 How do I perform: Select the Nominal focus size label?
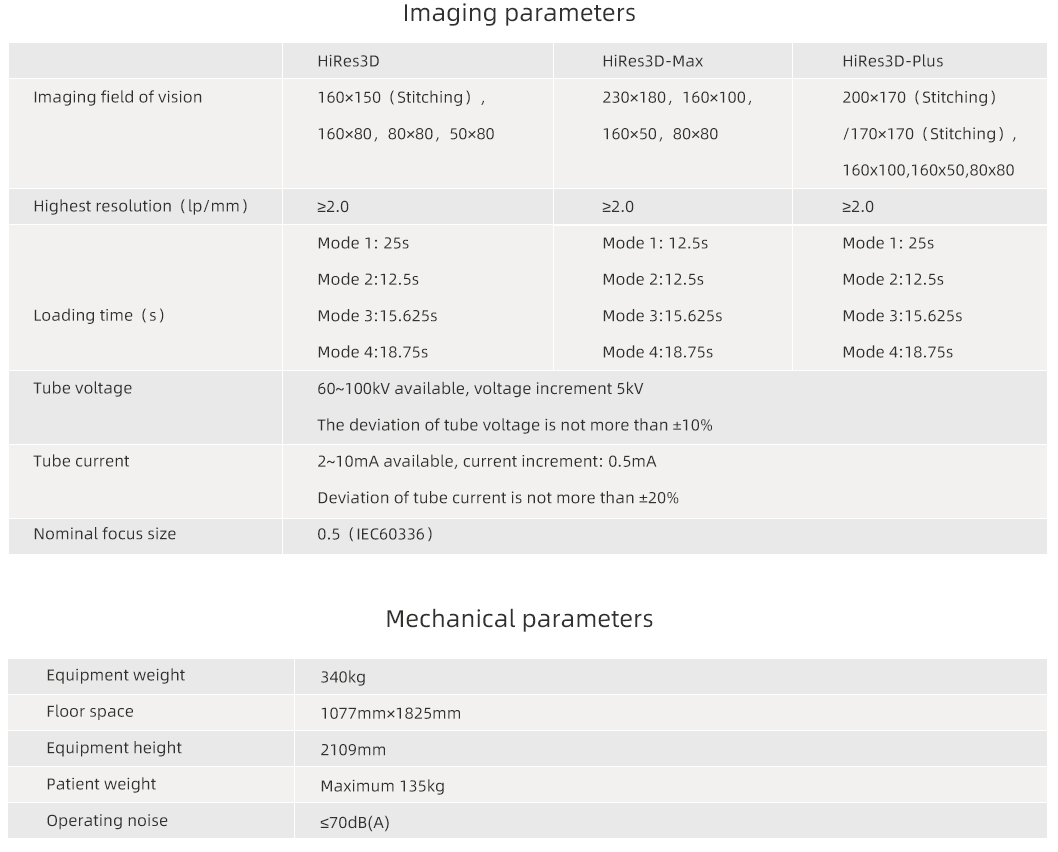tap(104, 534)
